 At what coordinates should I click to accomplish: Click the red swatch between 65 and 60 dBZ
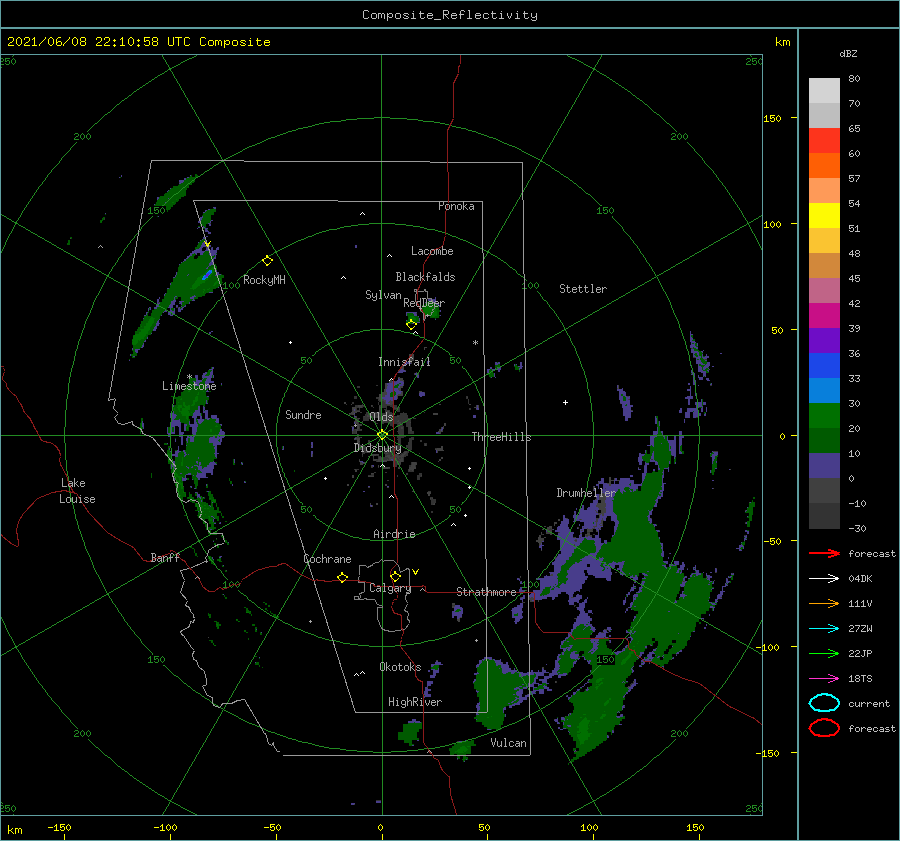[x=824, y=140]
